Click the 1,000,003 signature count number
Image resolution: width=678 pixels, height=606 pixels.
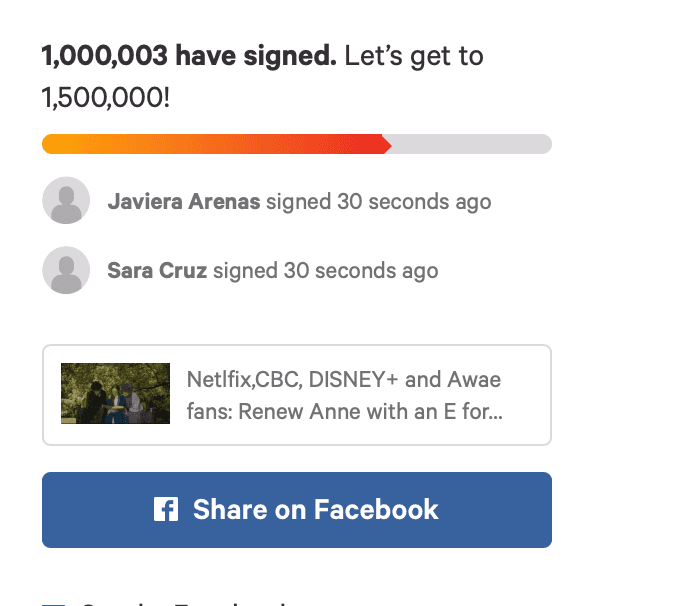coord(105,56)
